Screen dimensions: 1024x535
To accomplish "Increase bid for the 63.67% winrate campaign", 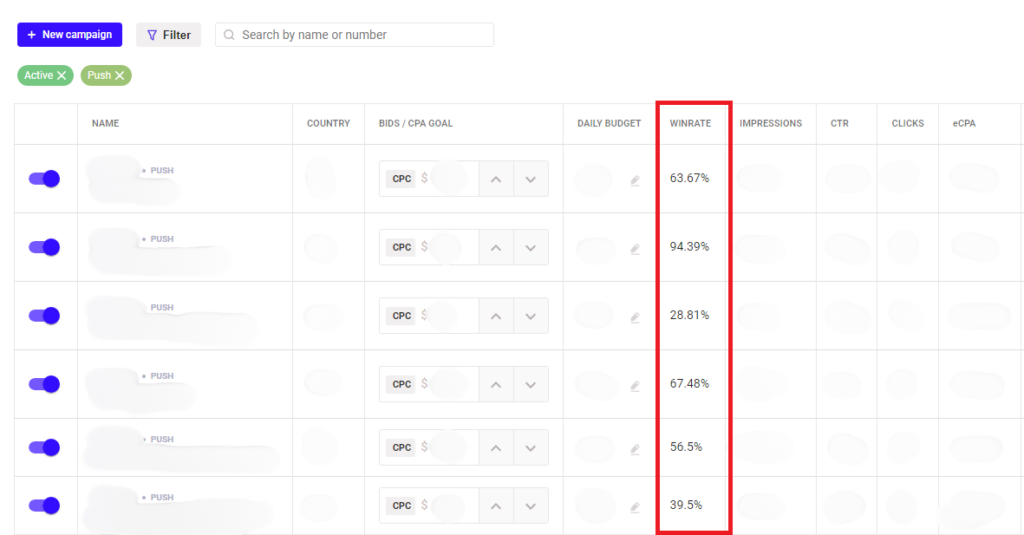I will point(495,179).
